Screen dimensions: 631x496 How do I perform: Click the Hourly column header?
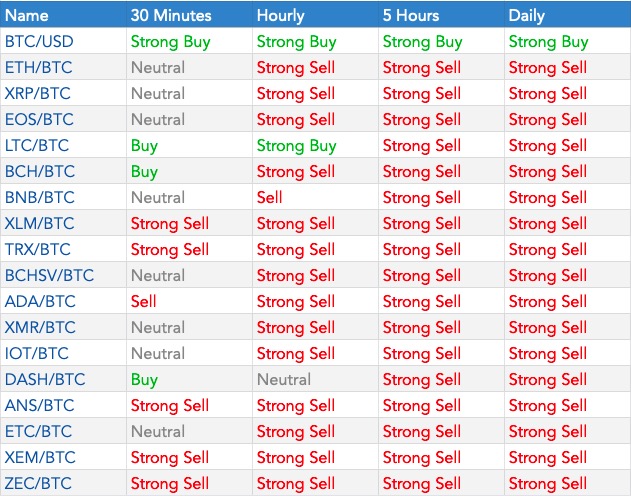point(282,15)
